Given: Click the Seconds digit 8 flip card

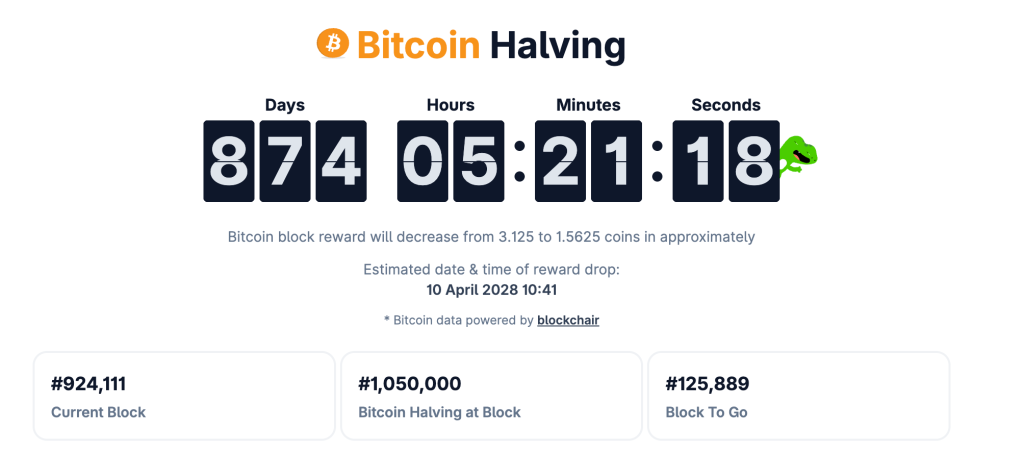Looking at the screenshot, I should pyautogui.click(x=753, y=161).
